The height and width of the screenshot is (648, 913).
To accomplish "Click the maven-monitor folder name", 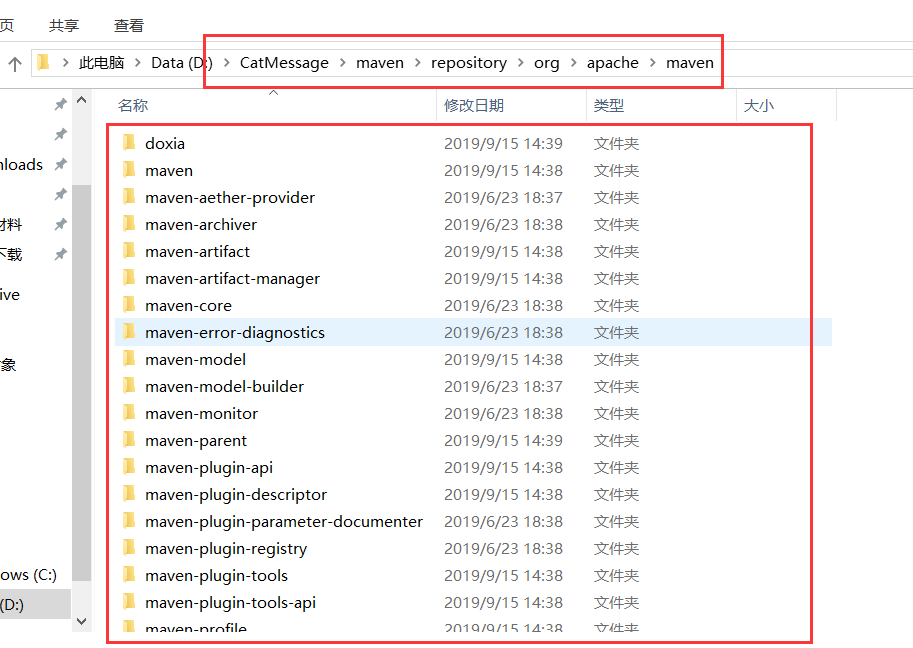I will click(201, 413).
